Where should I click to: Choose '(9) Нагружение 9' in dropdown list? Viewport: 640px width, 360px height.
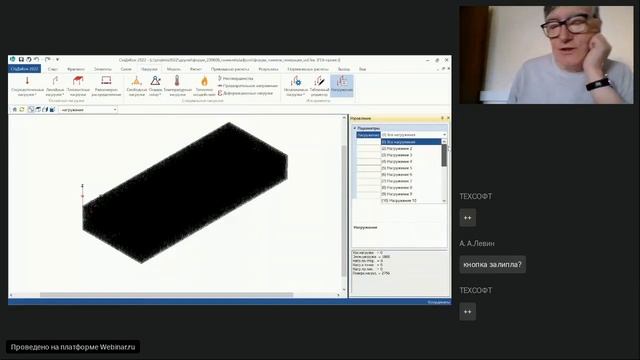click(411, 194)
